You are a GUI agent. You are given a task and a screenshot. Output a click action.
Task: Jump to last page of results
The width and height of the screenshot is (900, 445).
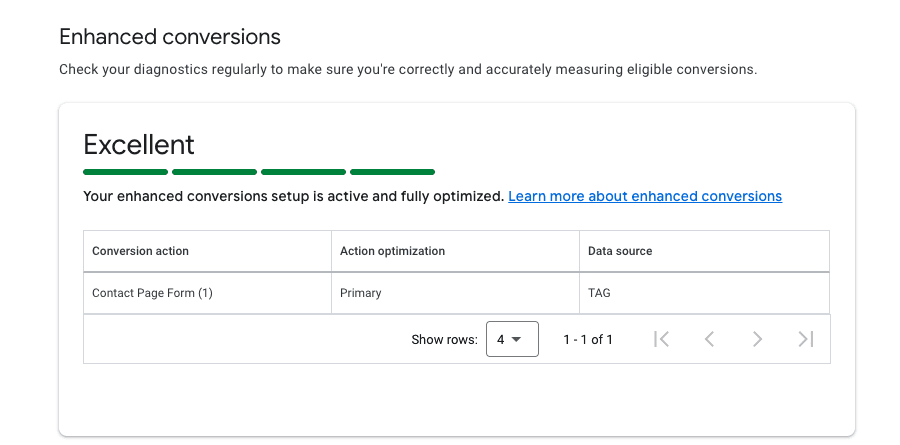point(806,339)
